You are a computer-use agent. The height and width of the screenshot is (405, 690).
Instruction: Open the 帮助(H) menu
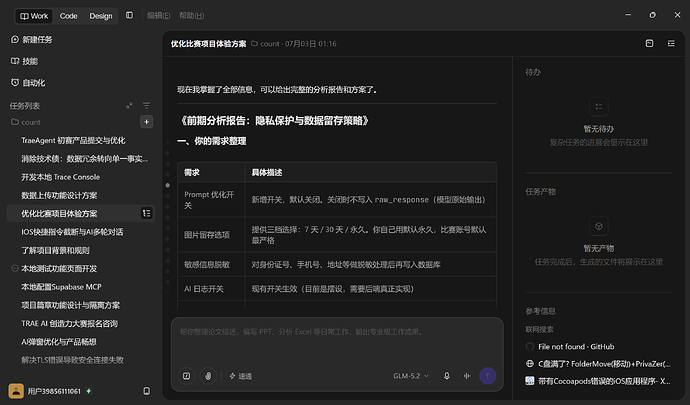(x=191, y=16)
